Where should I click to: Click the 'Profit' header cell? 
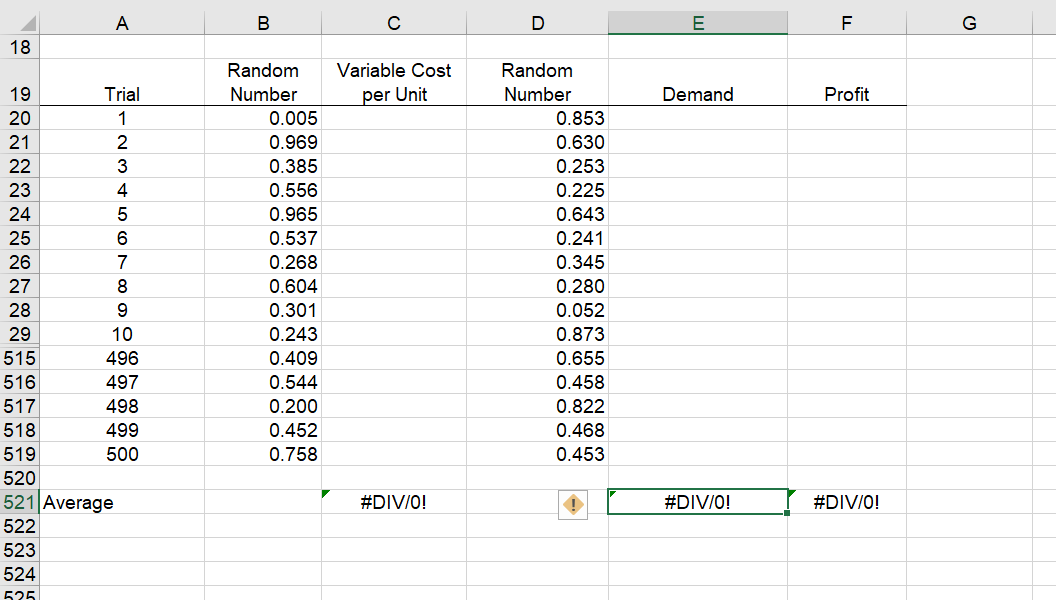click(847, 82)
